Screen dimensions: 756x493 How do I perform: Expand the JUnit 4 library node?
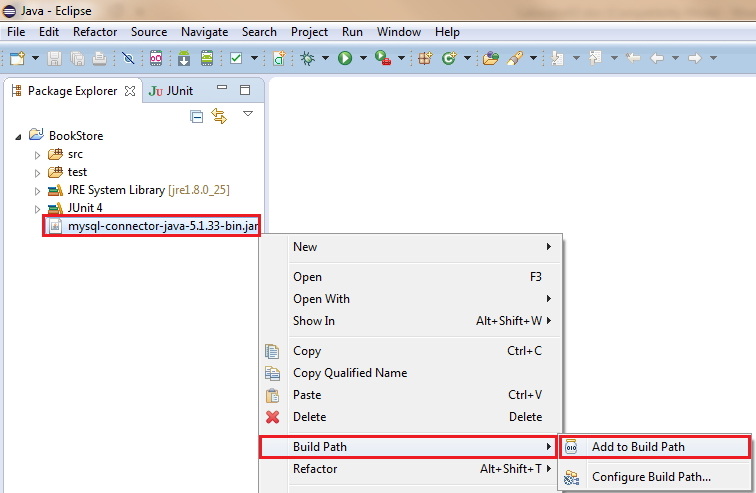pos(37,209)
